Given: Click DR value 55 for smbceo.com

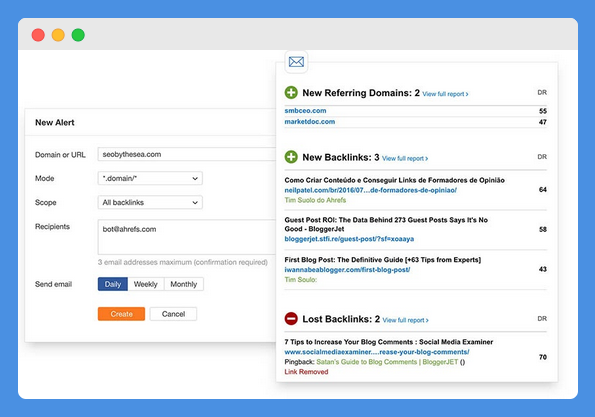Looking at the screenshot, I should click(x=543, y=111).
